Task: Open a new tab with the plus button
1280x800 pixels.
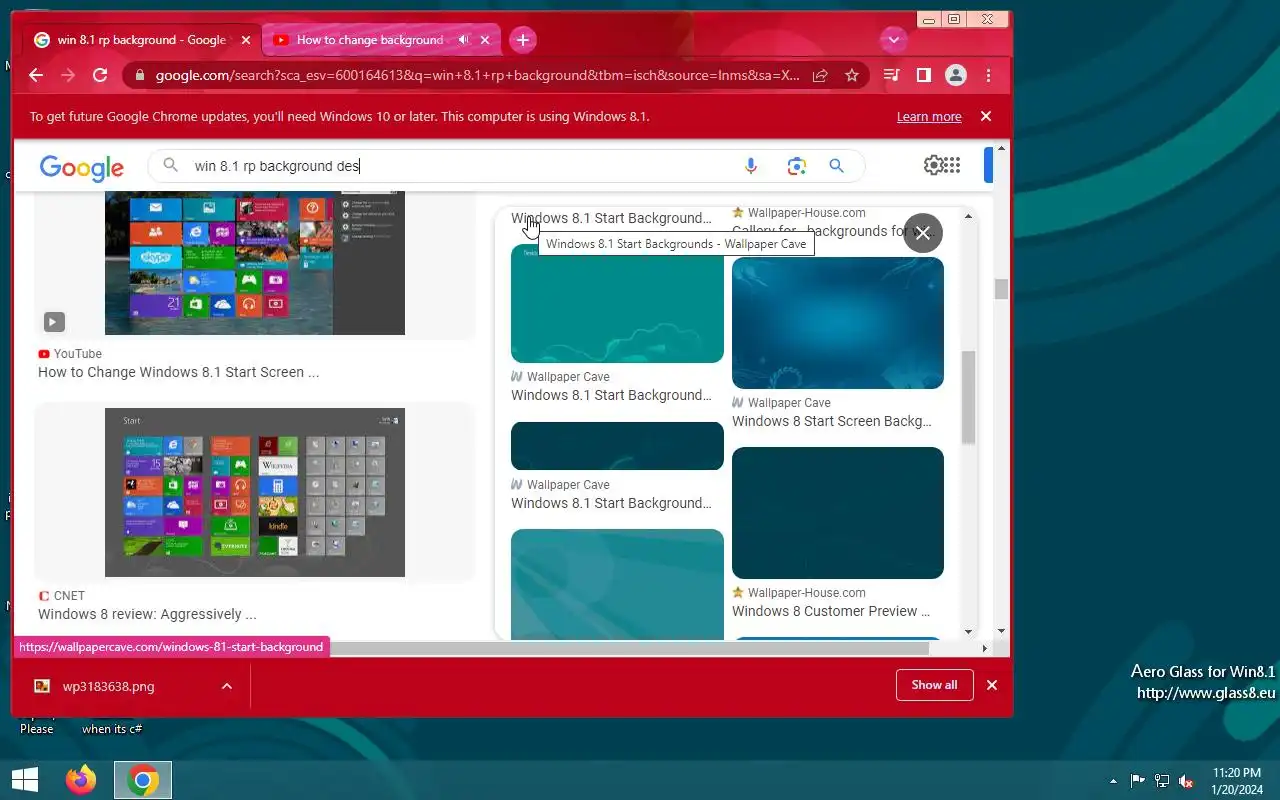Action: (523, 40)
